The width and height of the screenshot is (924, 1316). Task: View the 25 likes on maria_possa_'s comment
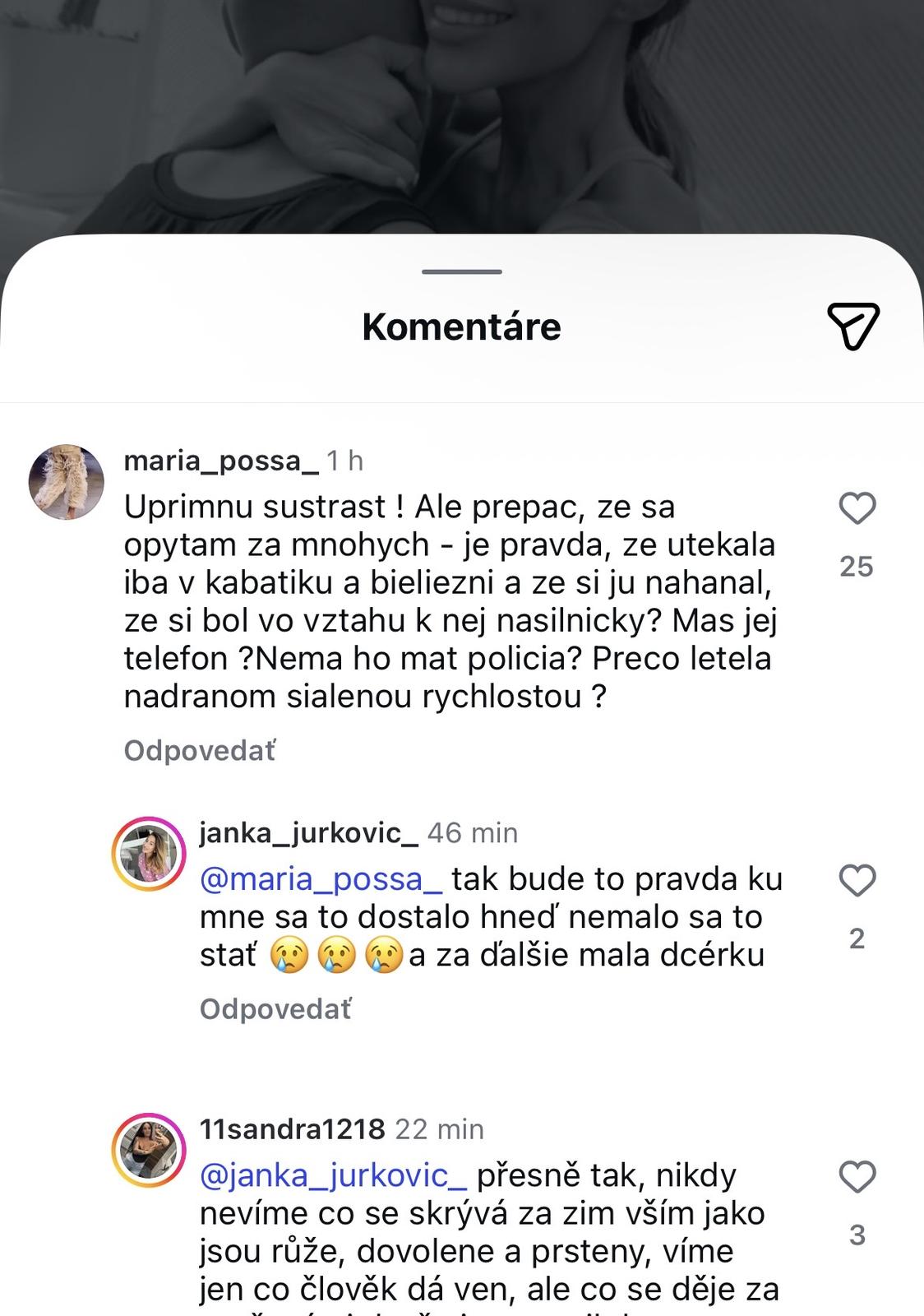pos(856,566)
